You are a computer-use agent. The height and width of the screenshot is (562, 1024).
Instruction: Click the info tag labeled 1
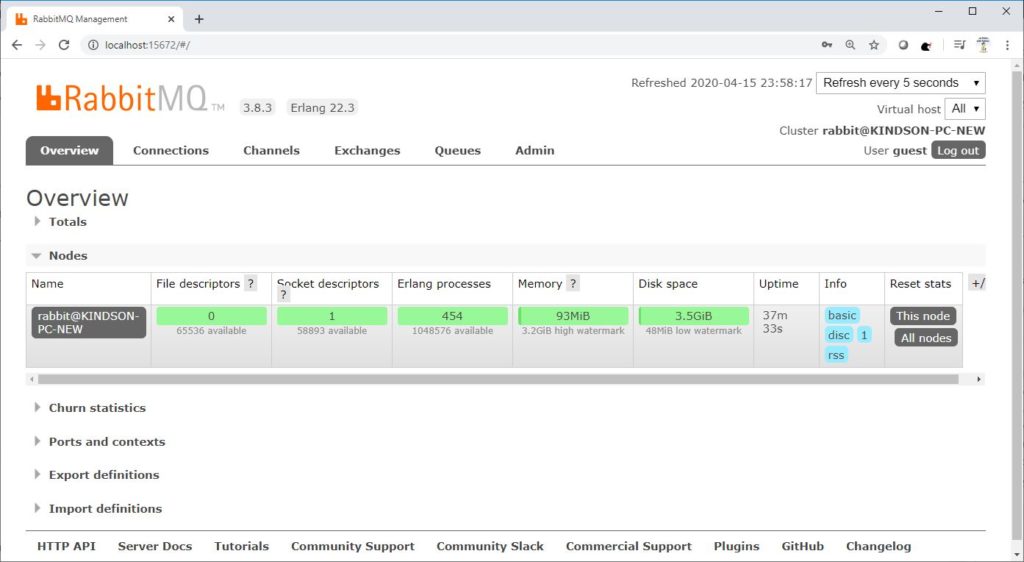863,336
